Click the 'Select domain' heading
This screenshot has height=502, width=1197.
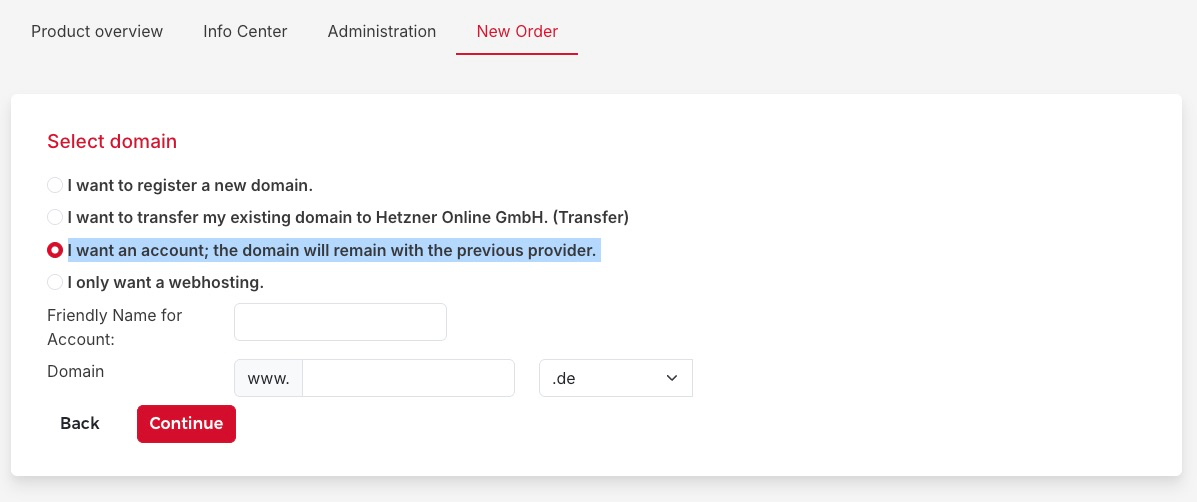click(x=112, y=141)
